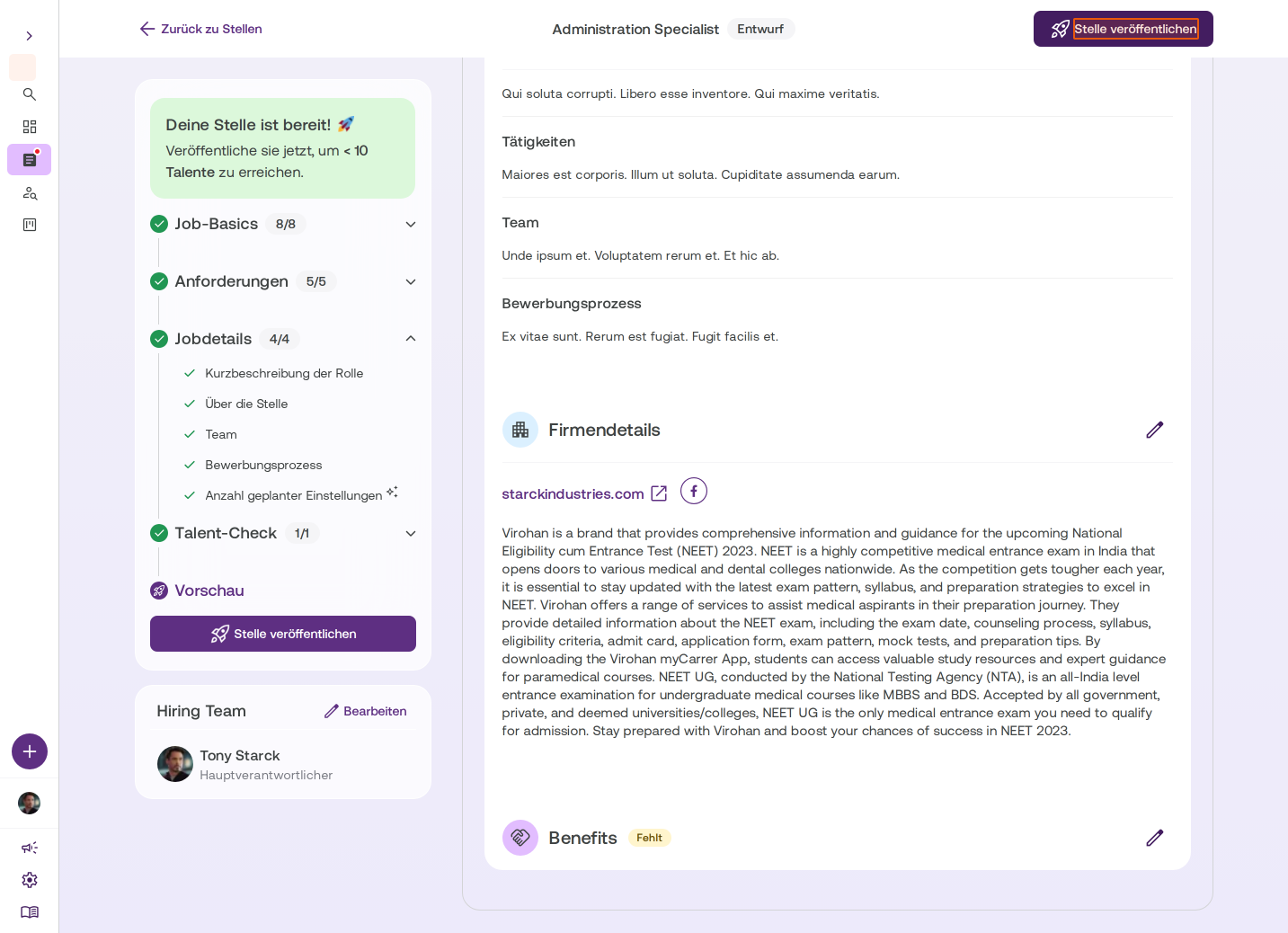Click the purple plus create button

pyautogui.click(x=30, y=751)
